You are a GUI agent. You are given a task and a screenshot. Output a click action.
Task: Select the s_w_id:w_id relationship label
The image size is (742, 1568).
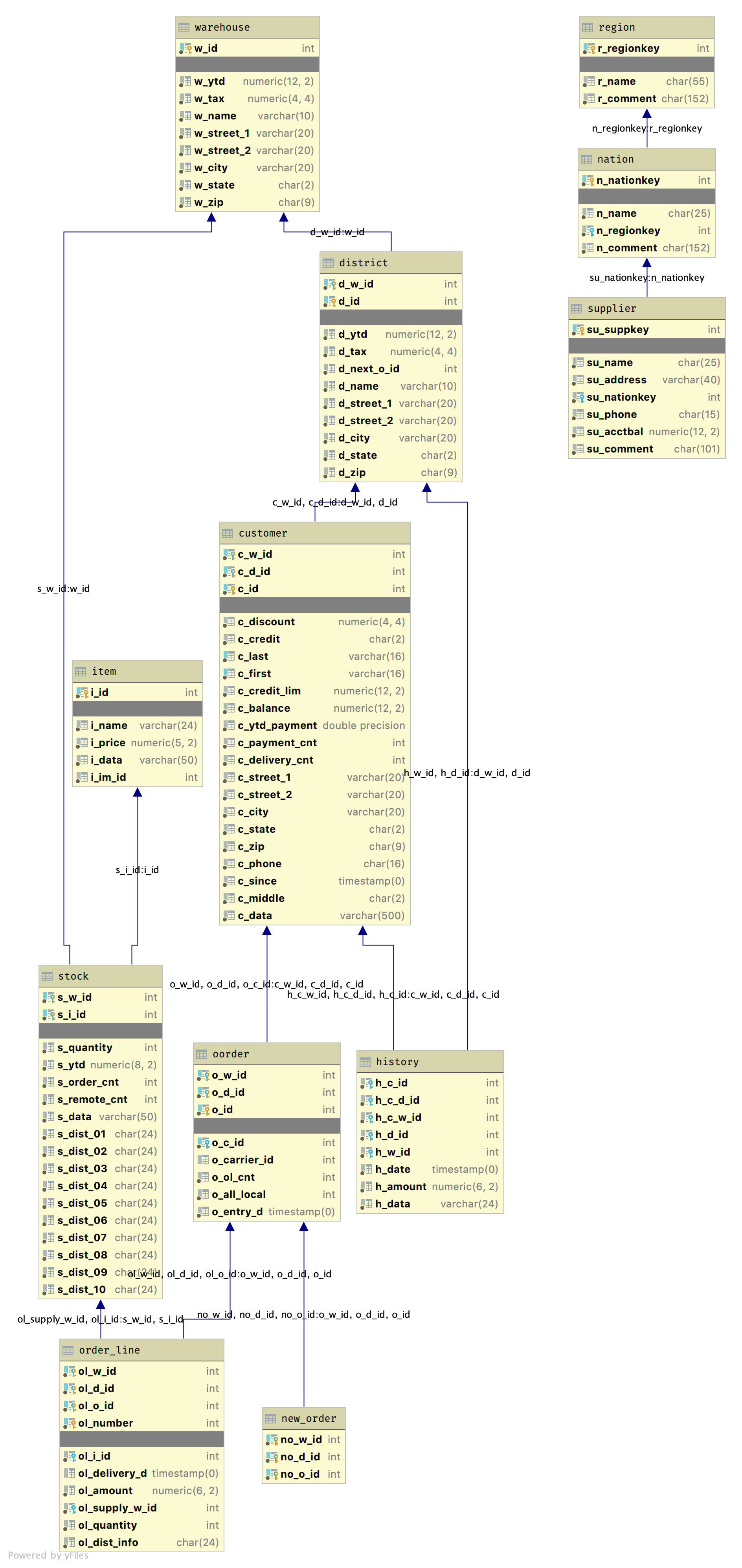coord(63,589)
